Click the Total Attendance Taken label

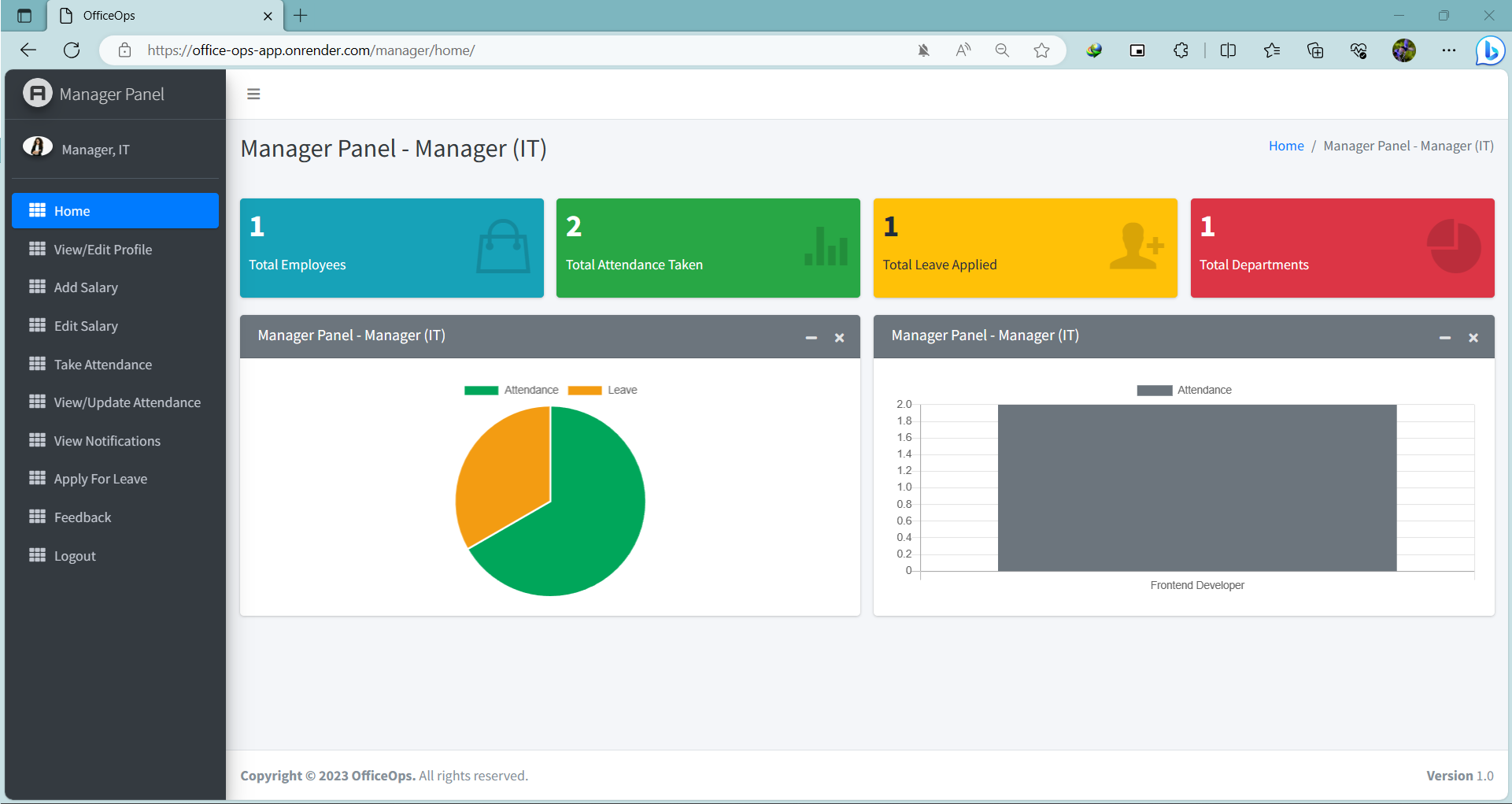tap(634, 265)
